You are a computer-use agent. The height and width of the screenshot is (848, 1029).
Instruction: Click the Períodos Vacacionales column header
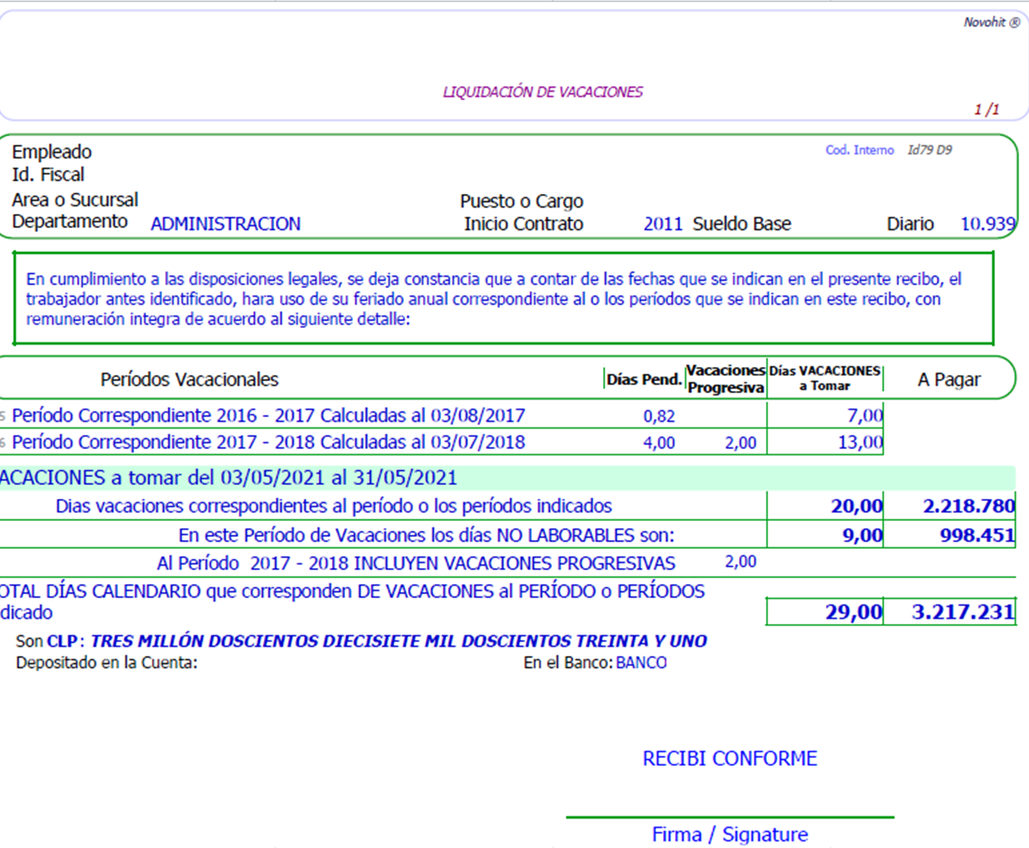point(189,379)
